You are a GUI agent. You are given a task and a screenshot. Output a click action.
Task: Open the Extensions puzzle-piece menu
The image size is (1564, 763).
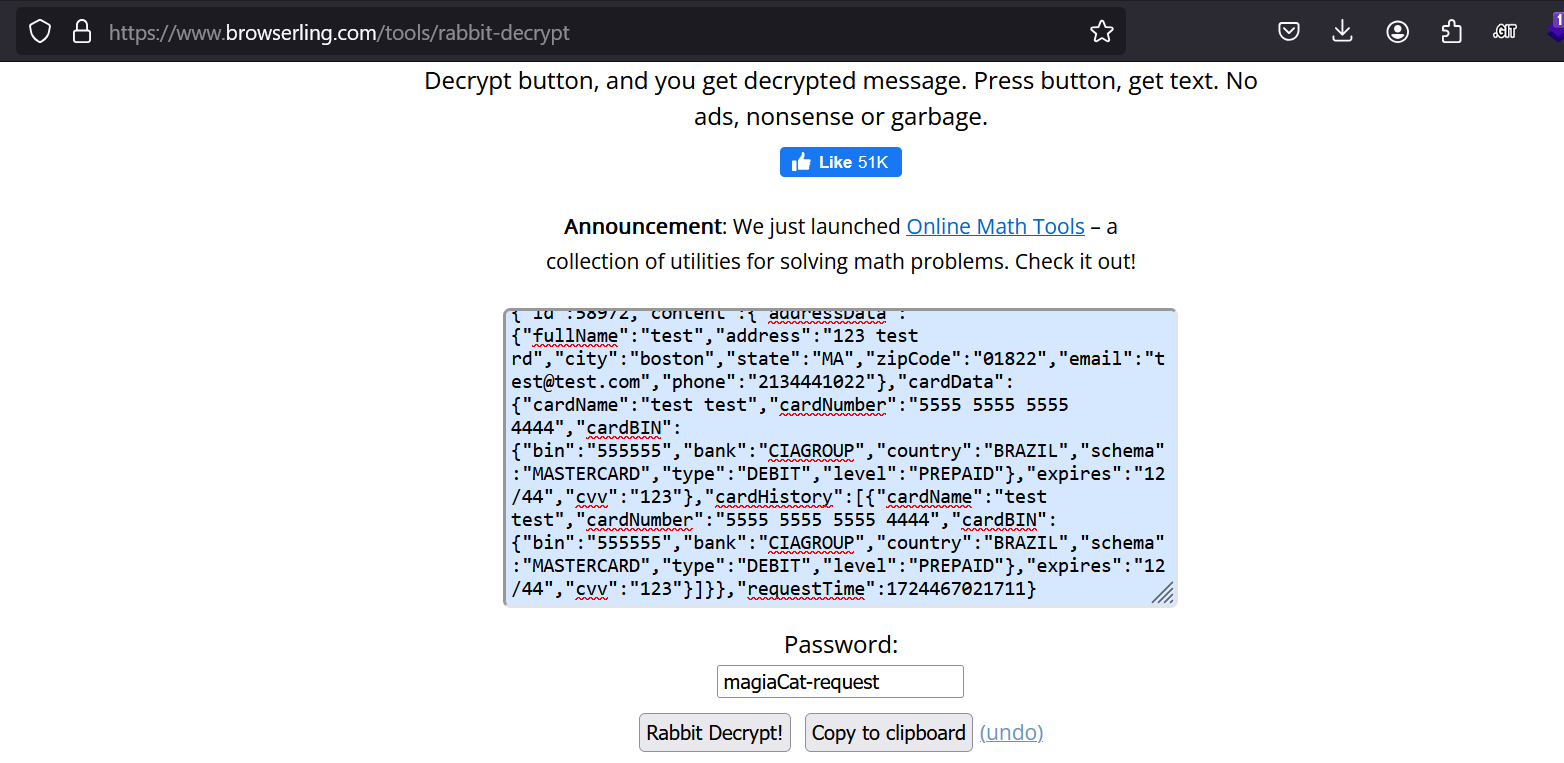click(x=1451, y=32)
